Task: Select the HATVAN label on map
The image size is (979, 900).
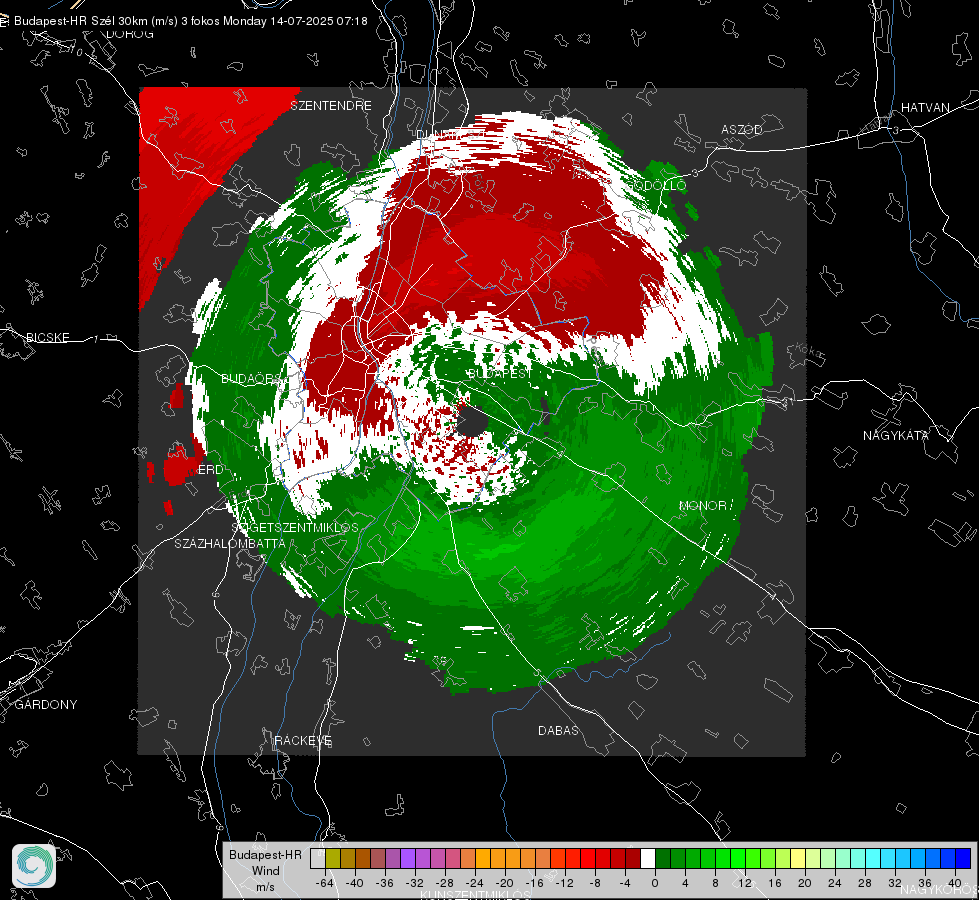Action: pyautogui.click(x=925, y=107)
